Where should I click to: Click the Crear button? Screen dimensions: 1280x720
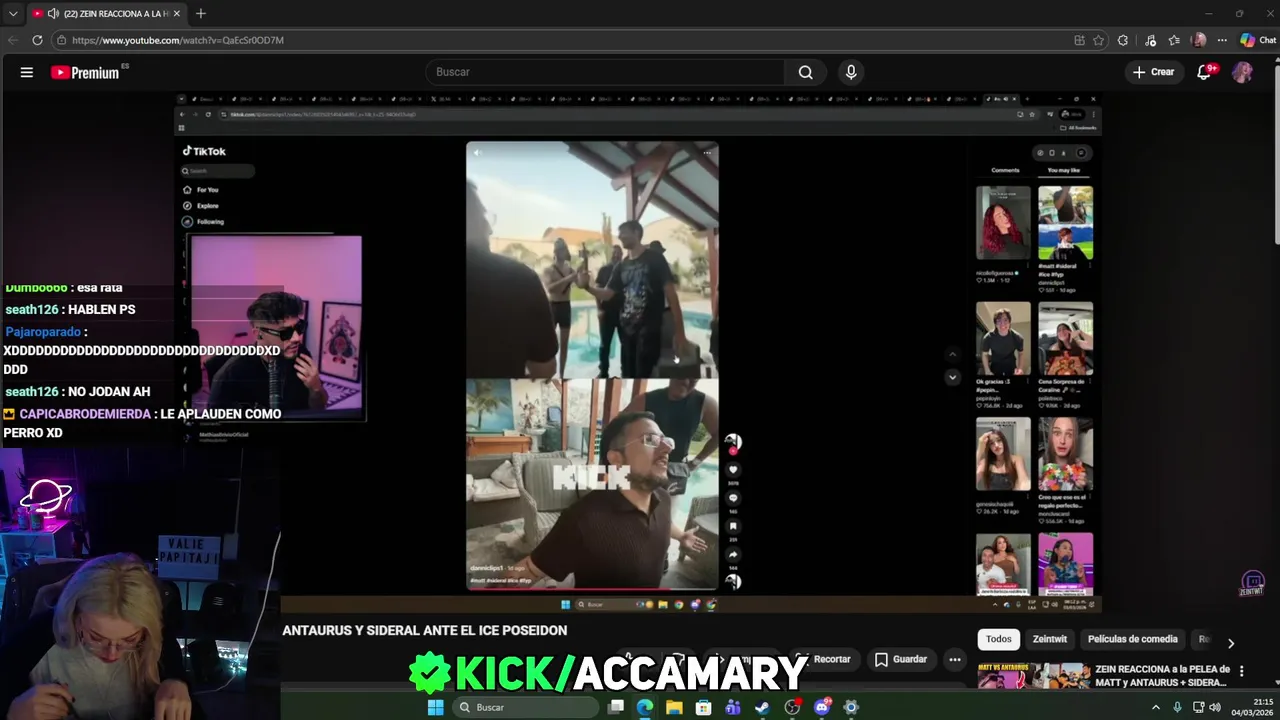(x=1153, y=72)
